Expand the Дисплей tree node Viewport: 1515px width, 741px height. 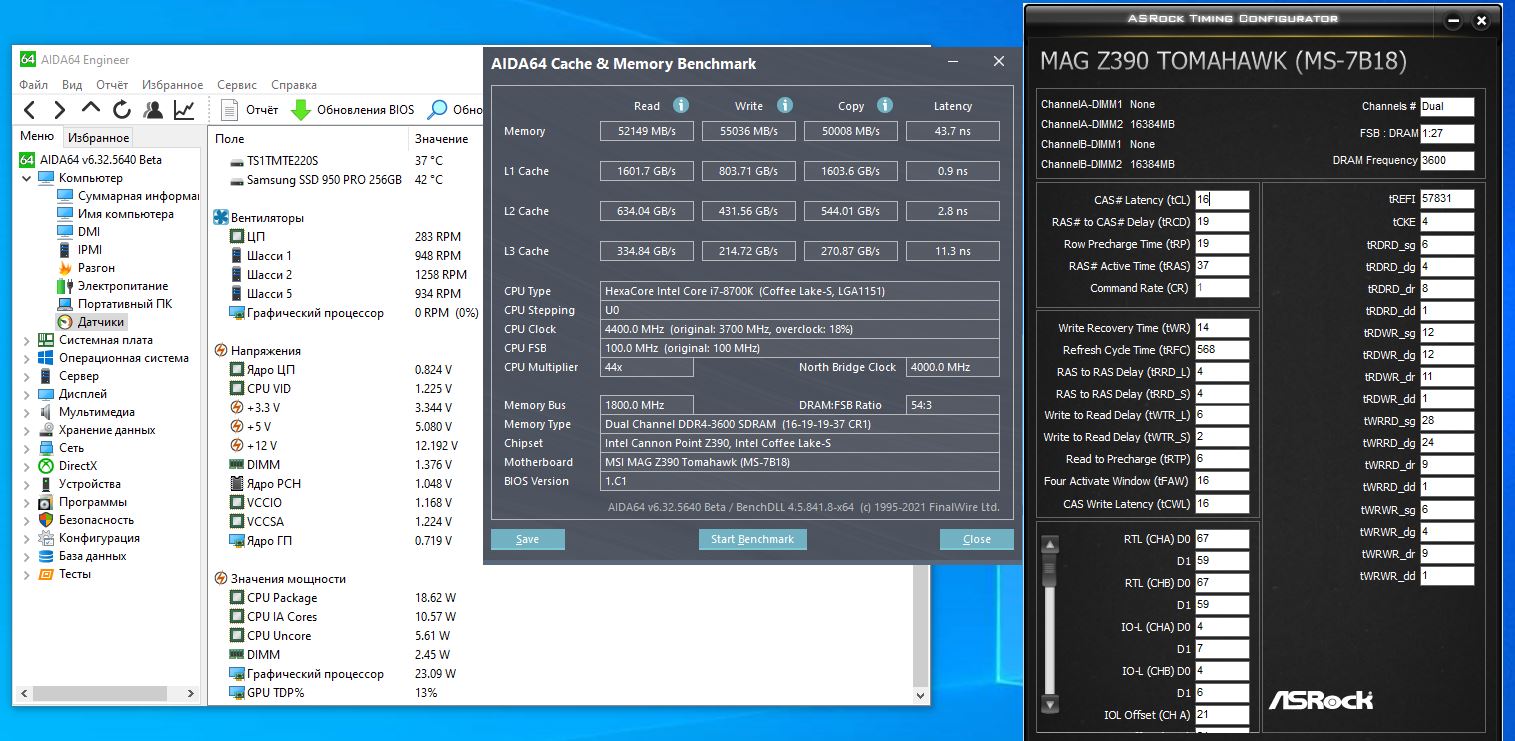[27, 394]
